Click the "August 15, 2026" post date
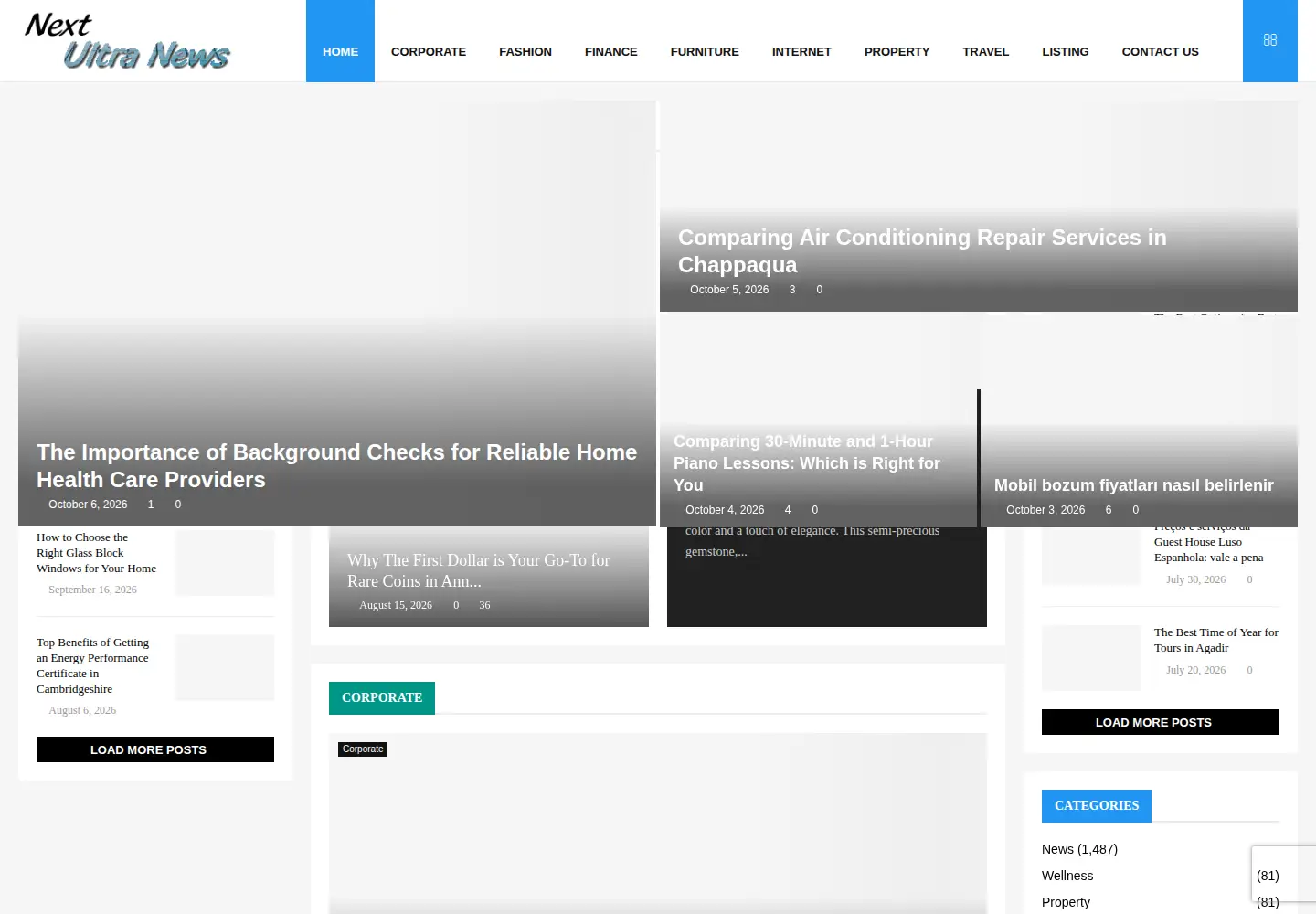 click(396, 605)
